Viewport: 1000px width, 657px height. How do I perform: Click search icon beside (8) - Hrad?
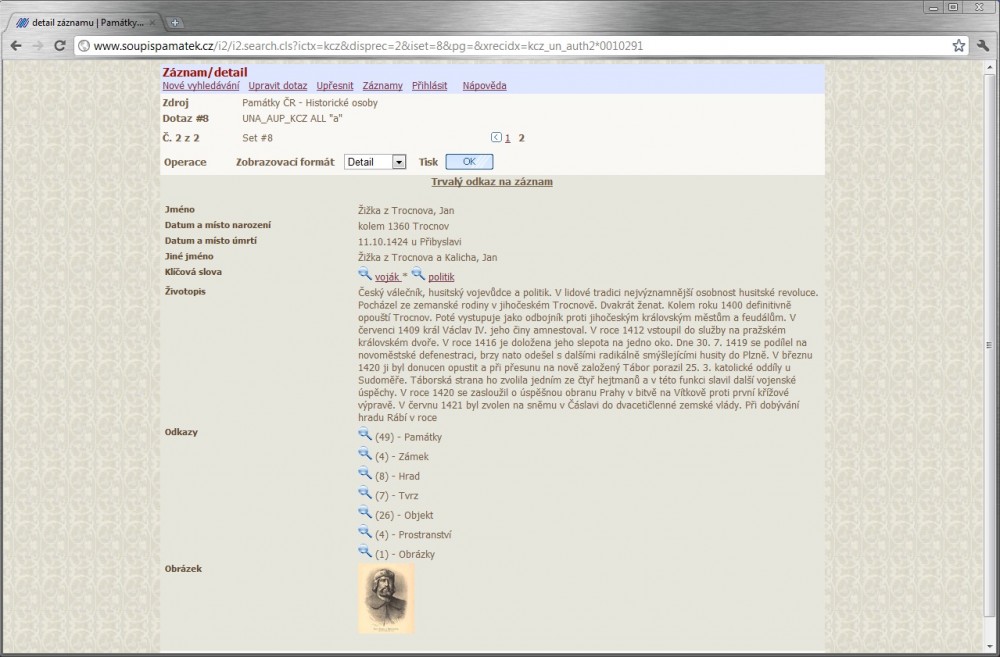point(365,474)
